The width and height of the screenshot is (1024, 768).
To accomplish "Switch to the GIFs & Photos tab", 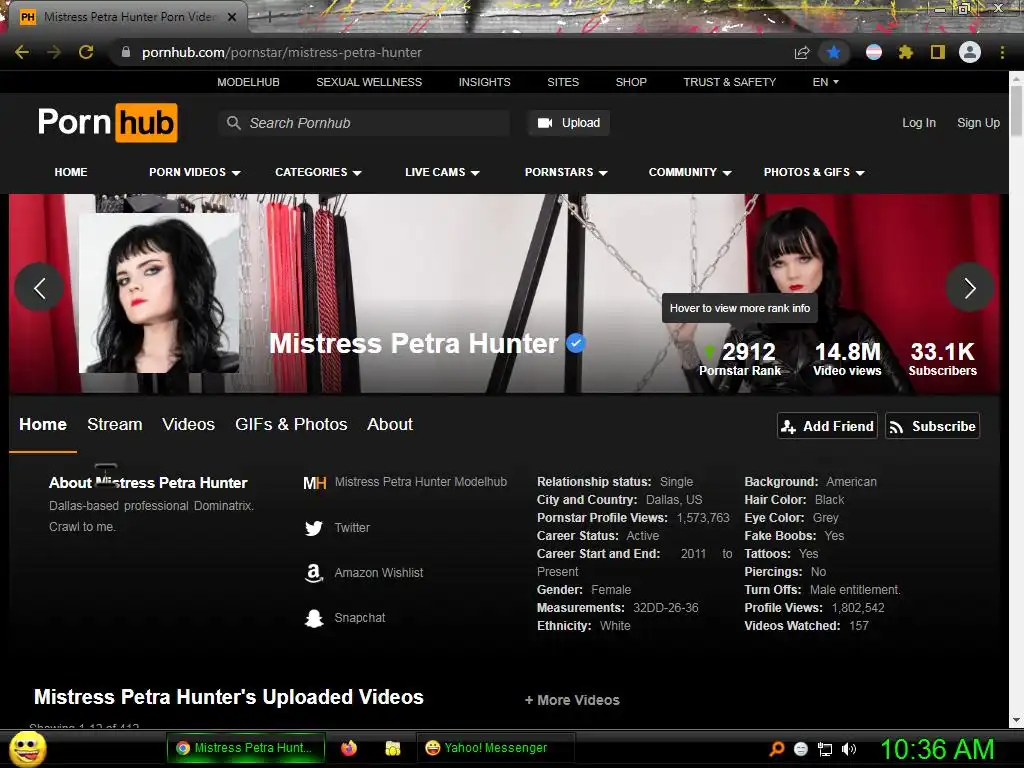I will (291, 424).
